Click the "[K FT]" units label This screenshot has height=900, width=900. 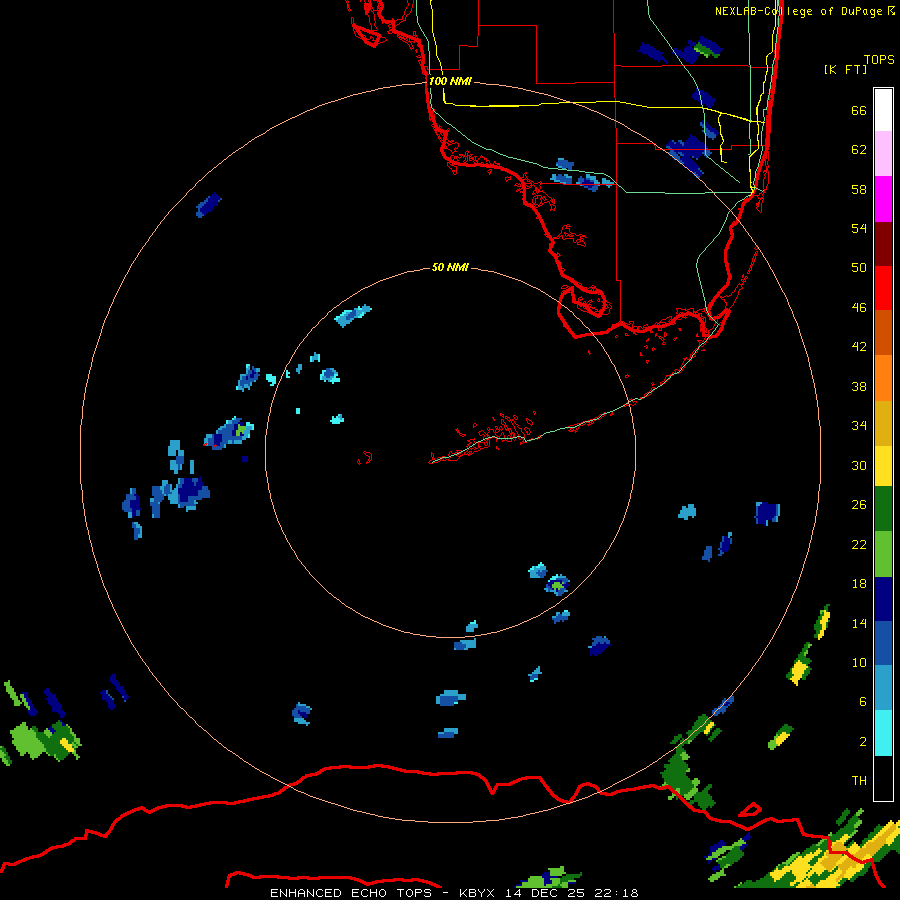point(845,69)
